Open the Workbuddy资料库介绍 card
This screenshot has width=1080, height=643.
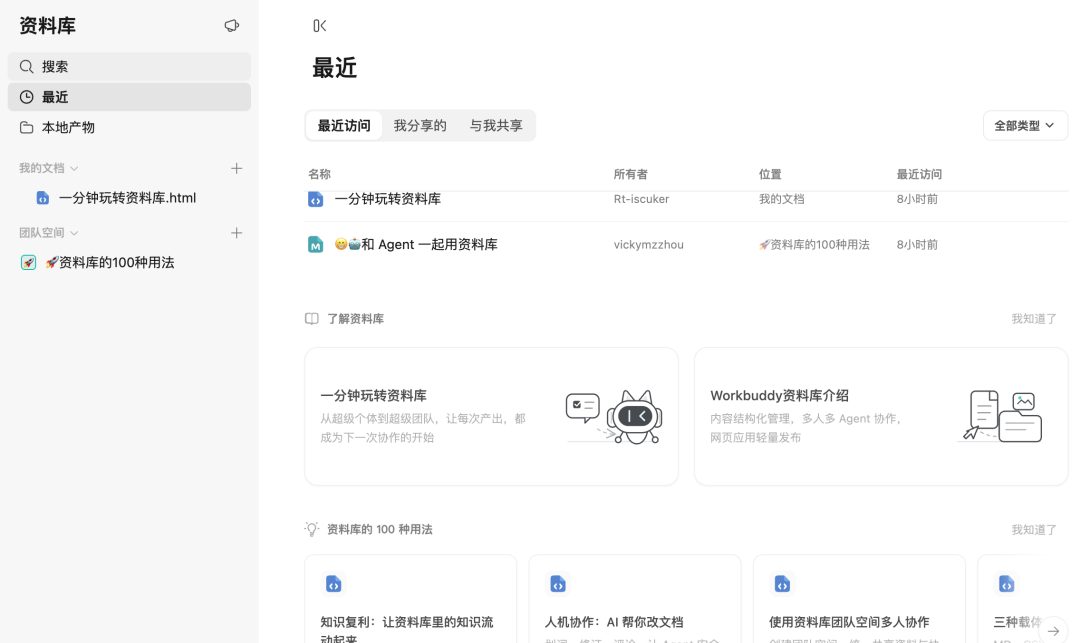[x=881, y=417]
